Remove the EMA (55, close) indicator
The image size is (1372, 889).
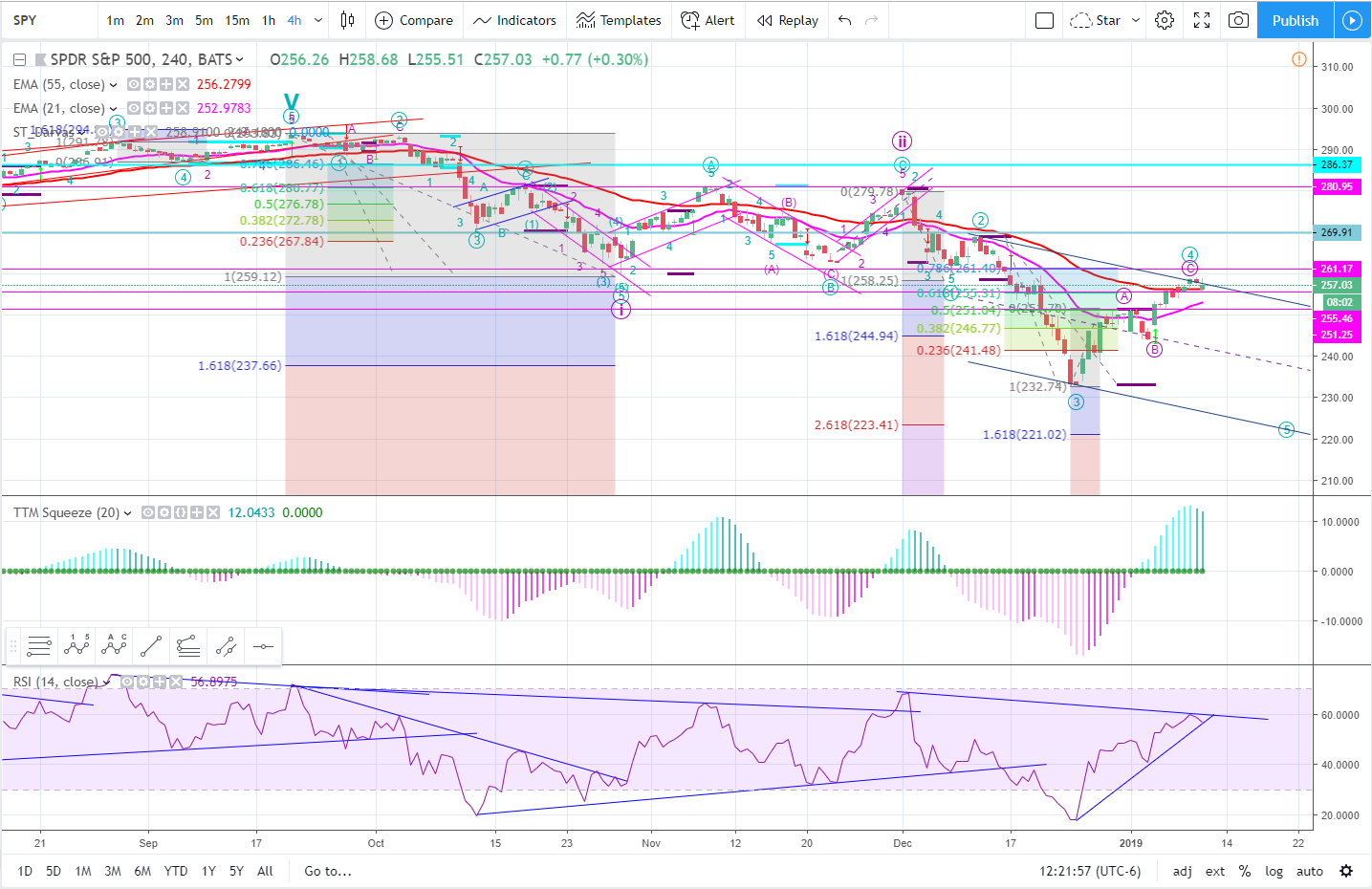183,84
